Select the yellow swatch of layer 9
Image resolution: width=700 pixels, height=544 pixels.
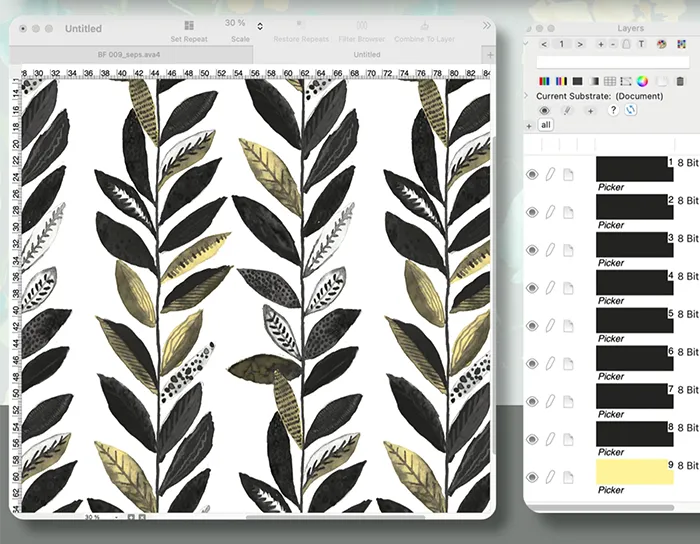634,472
